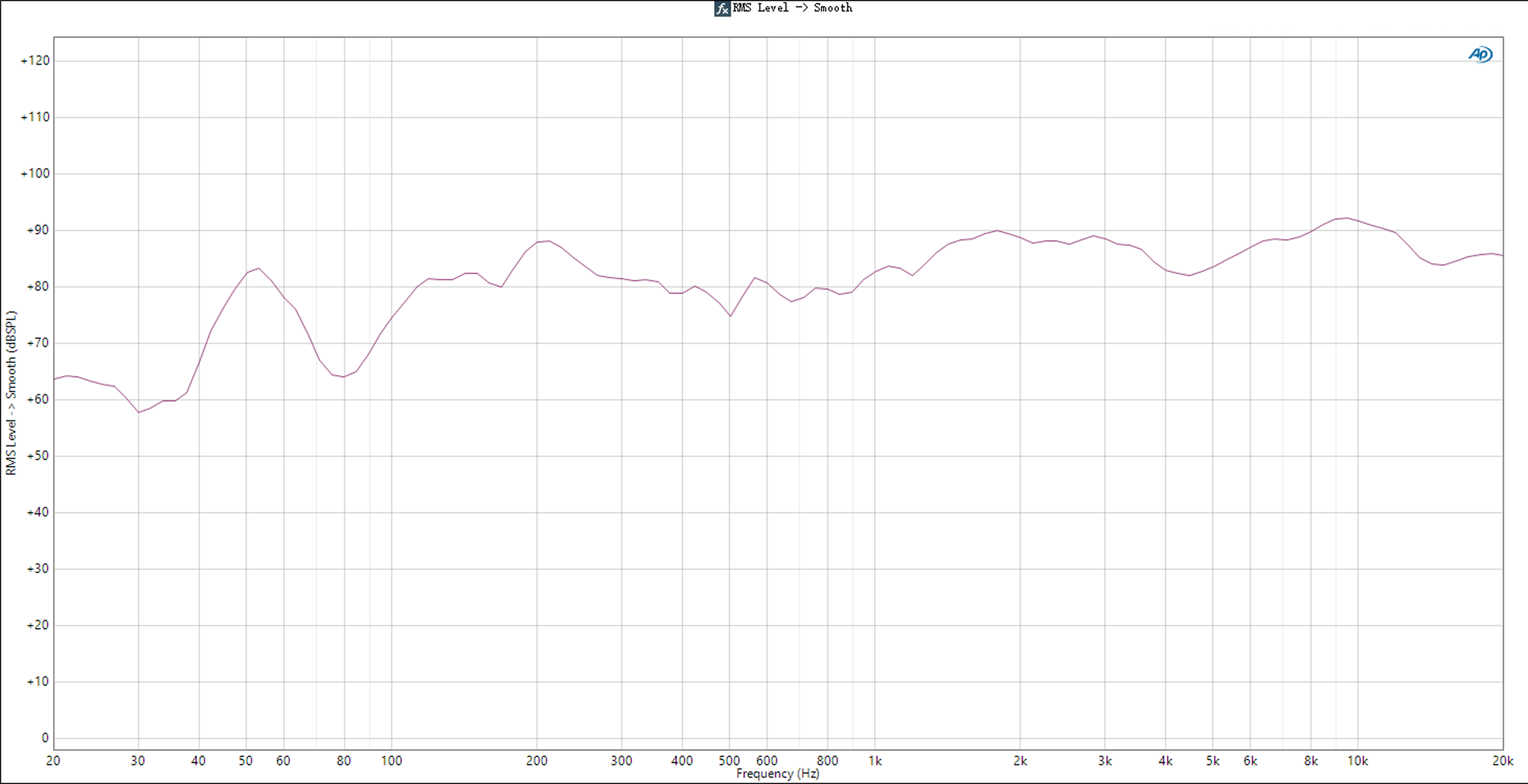Click the fx function icon in the title
The height and width of the screenshot is (784, 1528).
point(722,8)
